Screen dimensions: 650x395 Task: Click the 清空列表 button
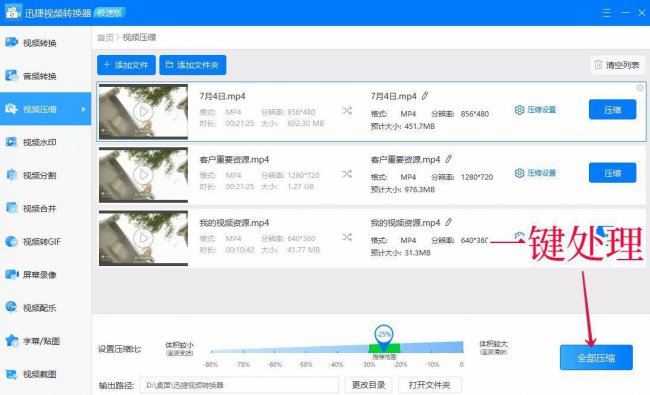[x=617, y=65]
